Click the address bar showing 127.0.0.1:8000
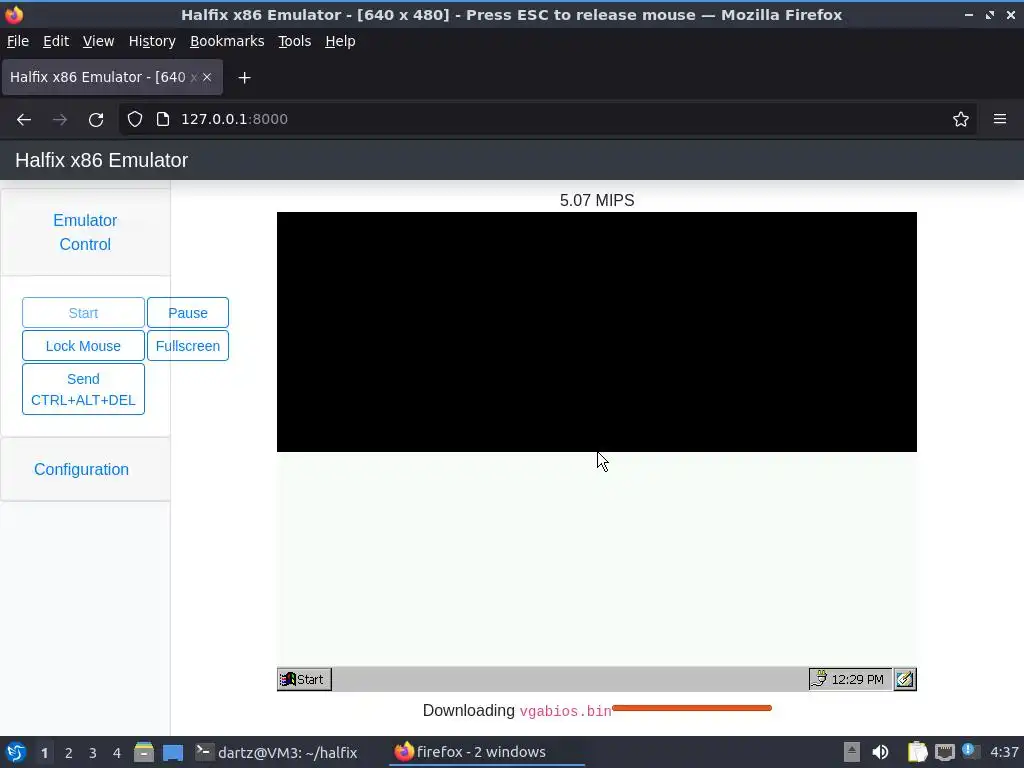This screenshot has height=768, width=1024. [549, 119]
